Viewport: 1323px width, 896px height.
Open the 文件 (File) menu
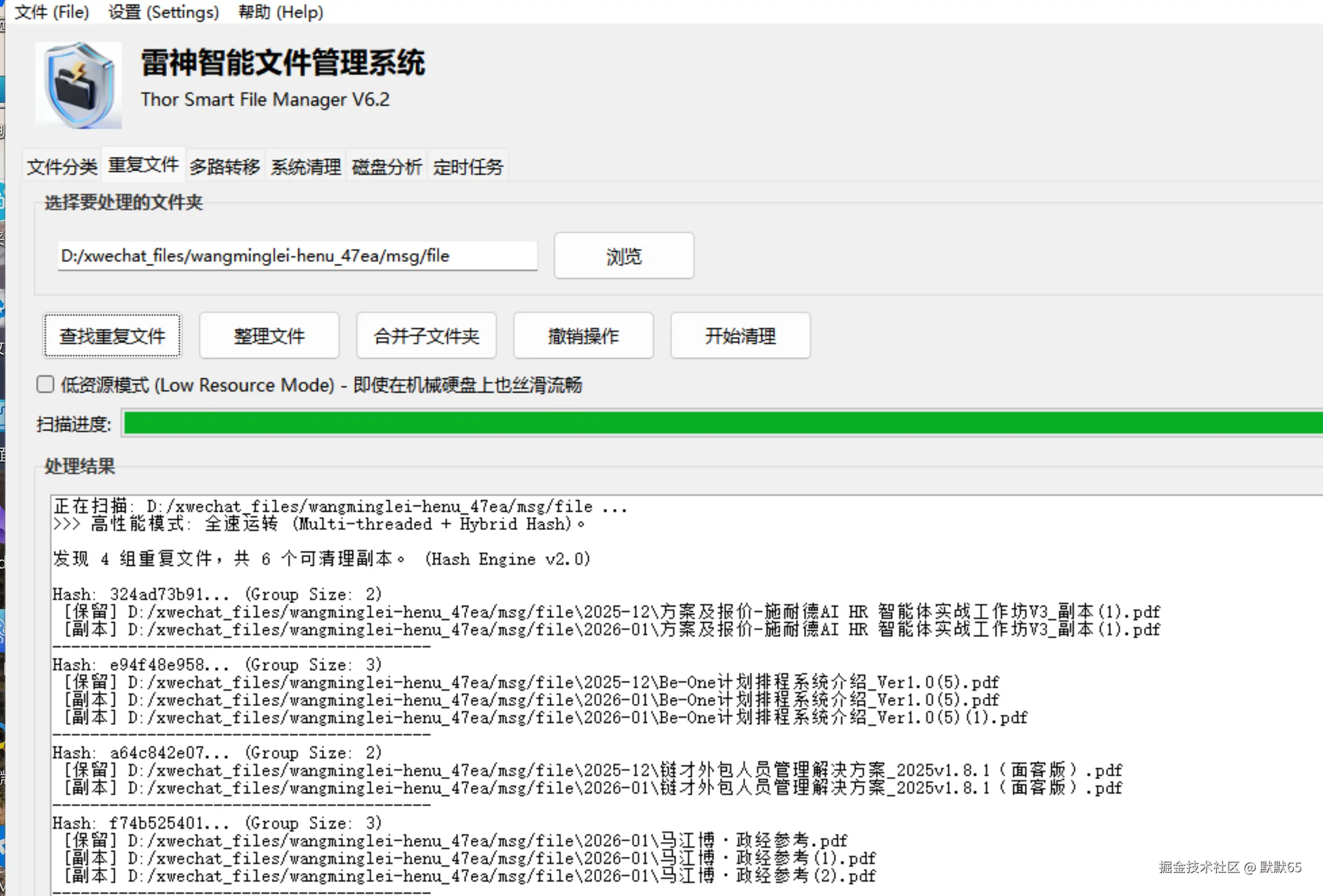coord(51,12)
